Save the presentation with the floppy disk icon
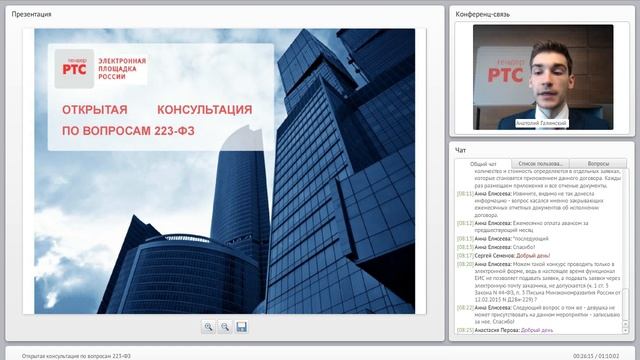The height and width of the screenshot is (360, 640). click(x=242, y=327)
